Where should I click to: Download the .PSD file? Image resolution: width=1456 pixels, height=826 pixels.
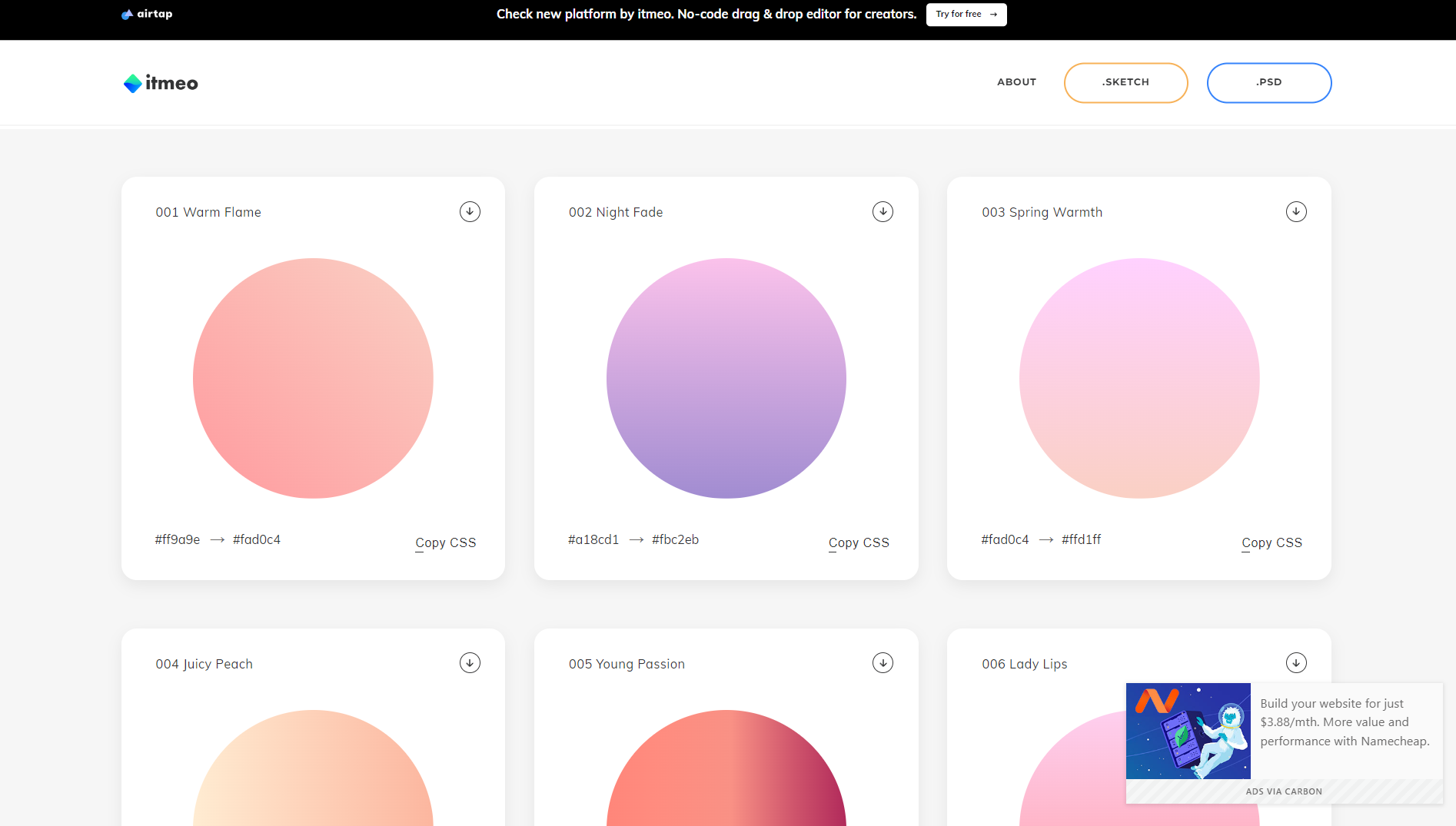coord(1269,82)
